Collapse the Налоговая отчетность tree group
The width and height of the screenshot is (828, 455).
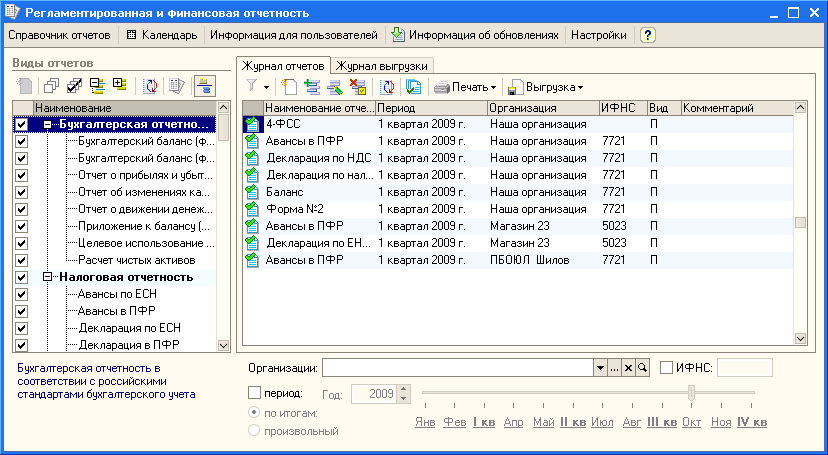pyautogui.click(x=48, y=277)
